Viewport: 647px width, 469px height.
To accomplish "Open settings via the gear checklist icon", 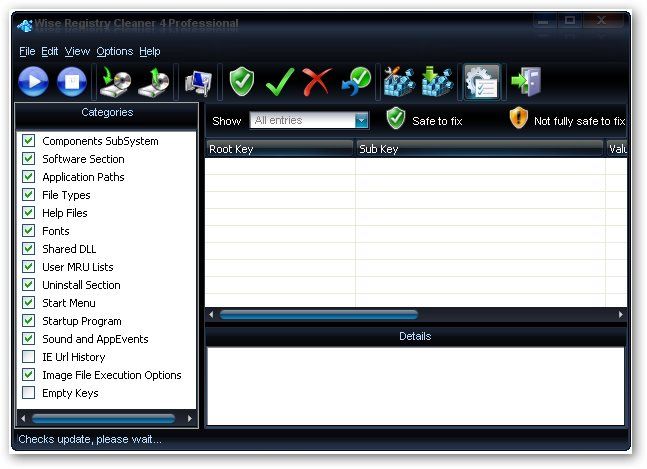I will pos(482,82).
